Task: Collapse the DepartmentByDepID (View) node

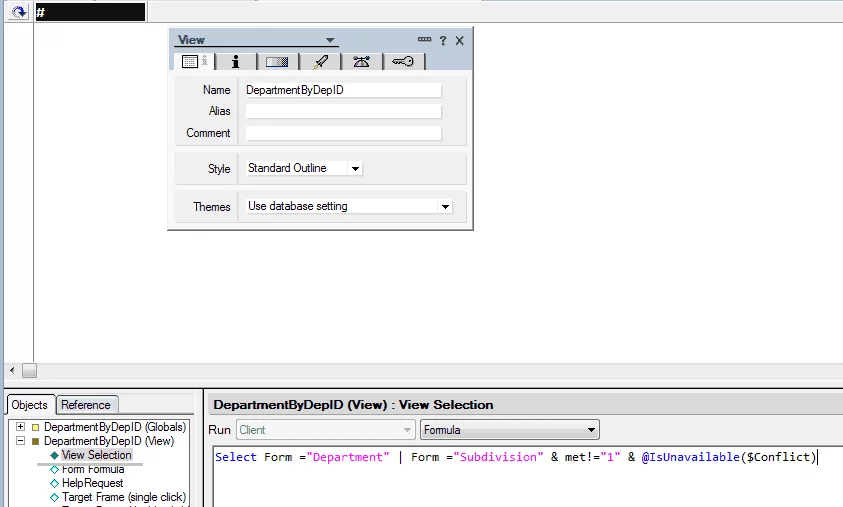Action: click(20, 441)
